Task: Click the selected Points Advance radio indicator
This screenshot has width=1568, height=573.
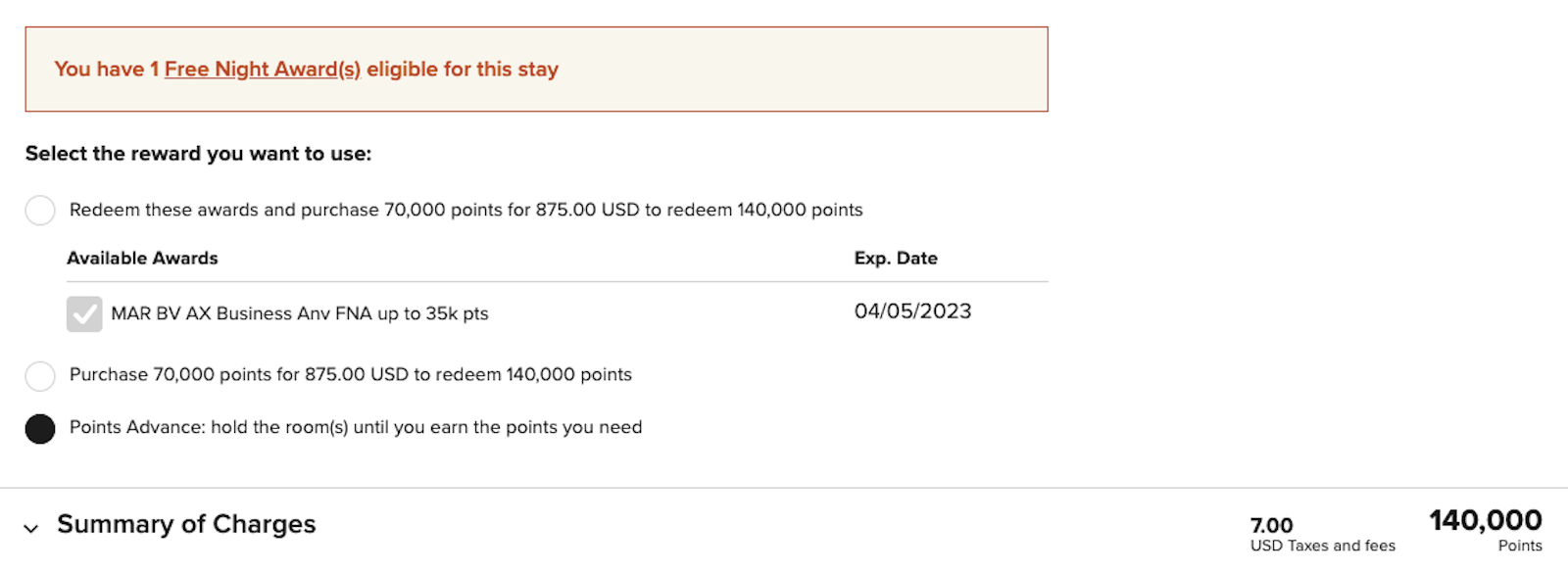Action: pyautogui.click(x=39, y=427)
